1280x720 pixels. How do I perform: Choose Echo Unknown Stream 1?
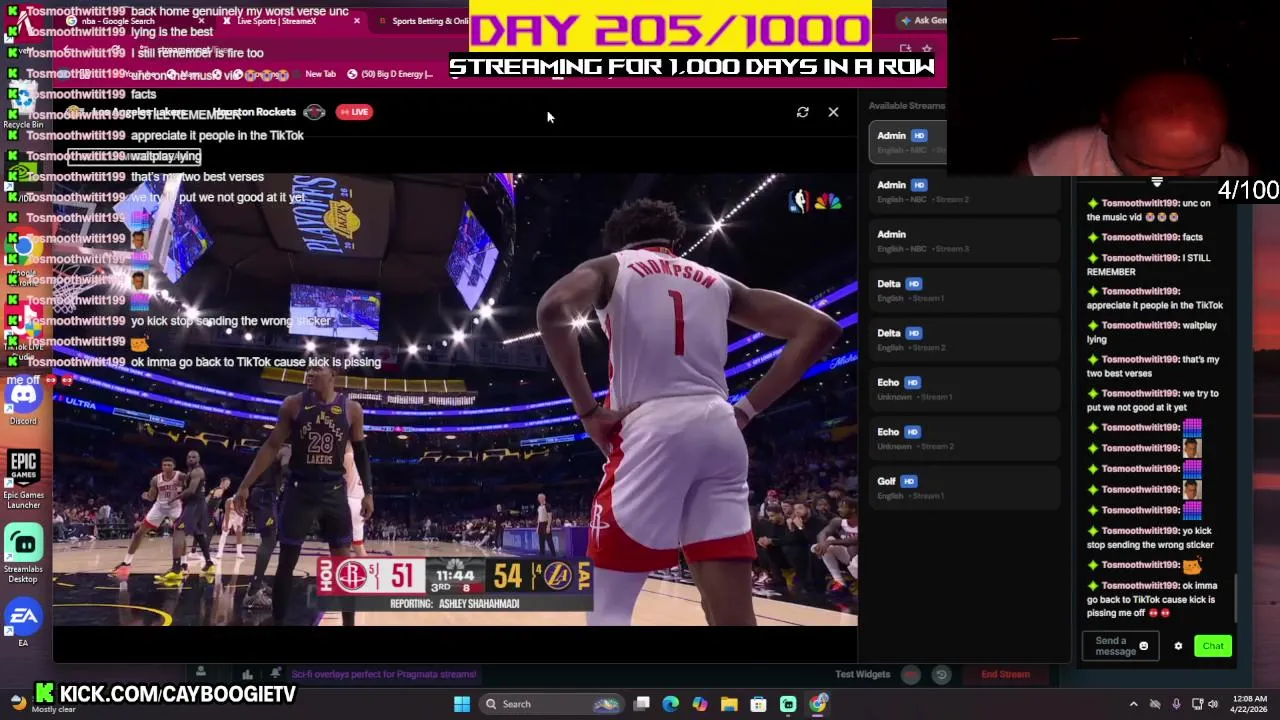tap(964, 389)
